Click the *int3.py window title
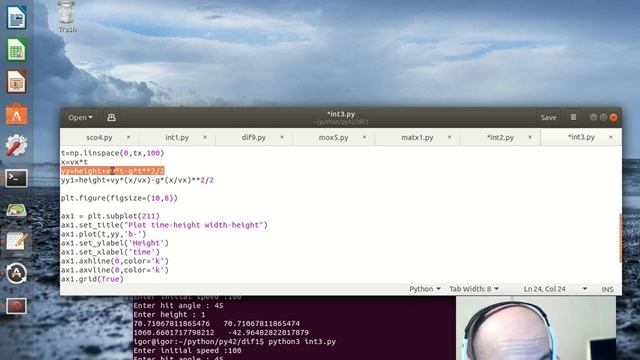The height and width of the screenshot is (360, 640). point(341,114)
